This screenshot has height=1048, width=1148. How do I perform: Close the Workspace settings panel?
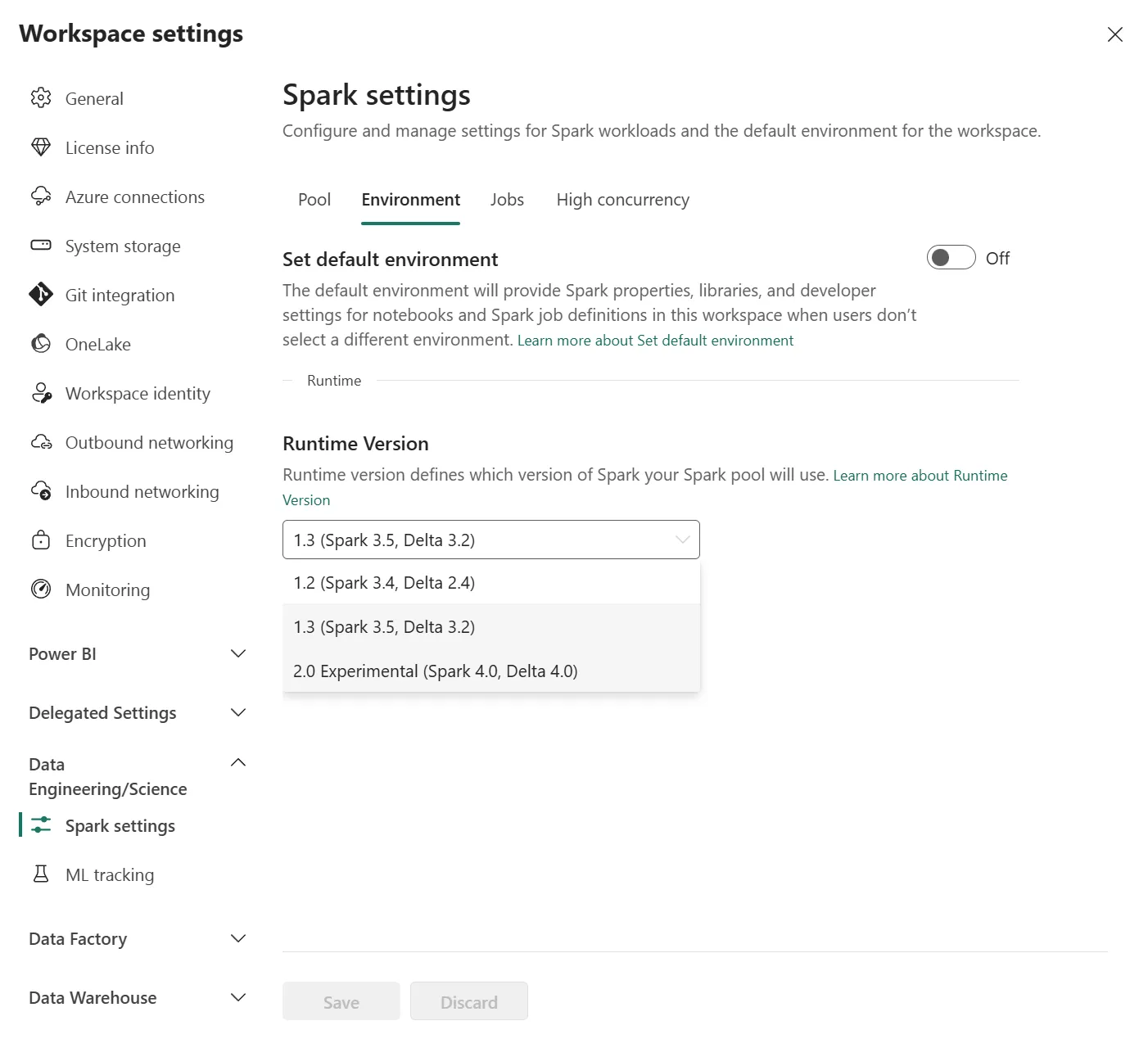click(x=1114, y=34)
